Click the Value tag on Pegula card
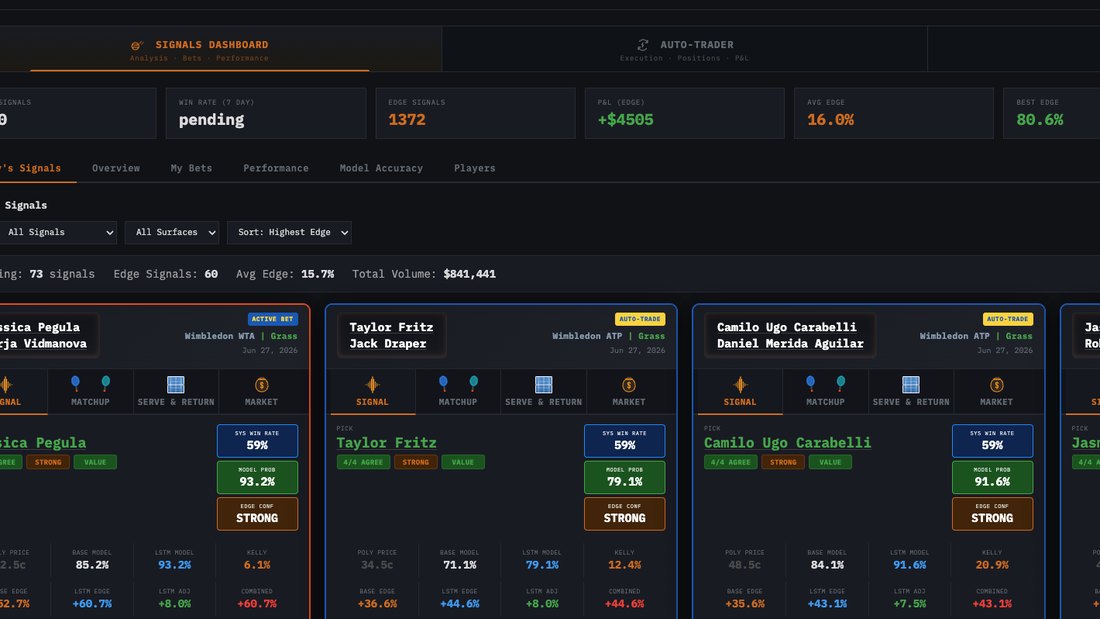 click(95, 462)
